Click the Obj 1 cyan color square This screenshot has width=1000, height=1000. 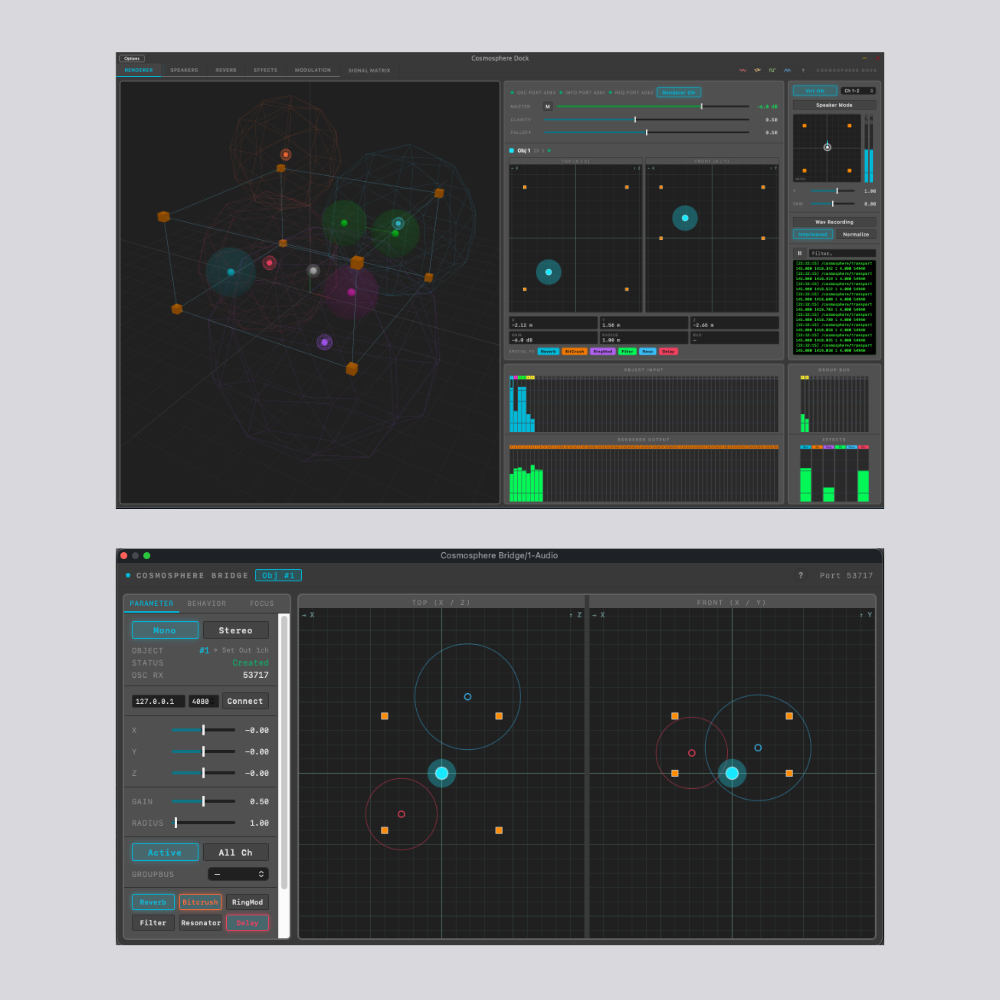pyautogui.click(x=511, y=151)
